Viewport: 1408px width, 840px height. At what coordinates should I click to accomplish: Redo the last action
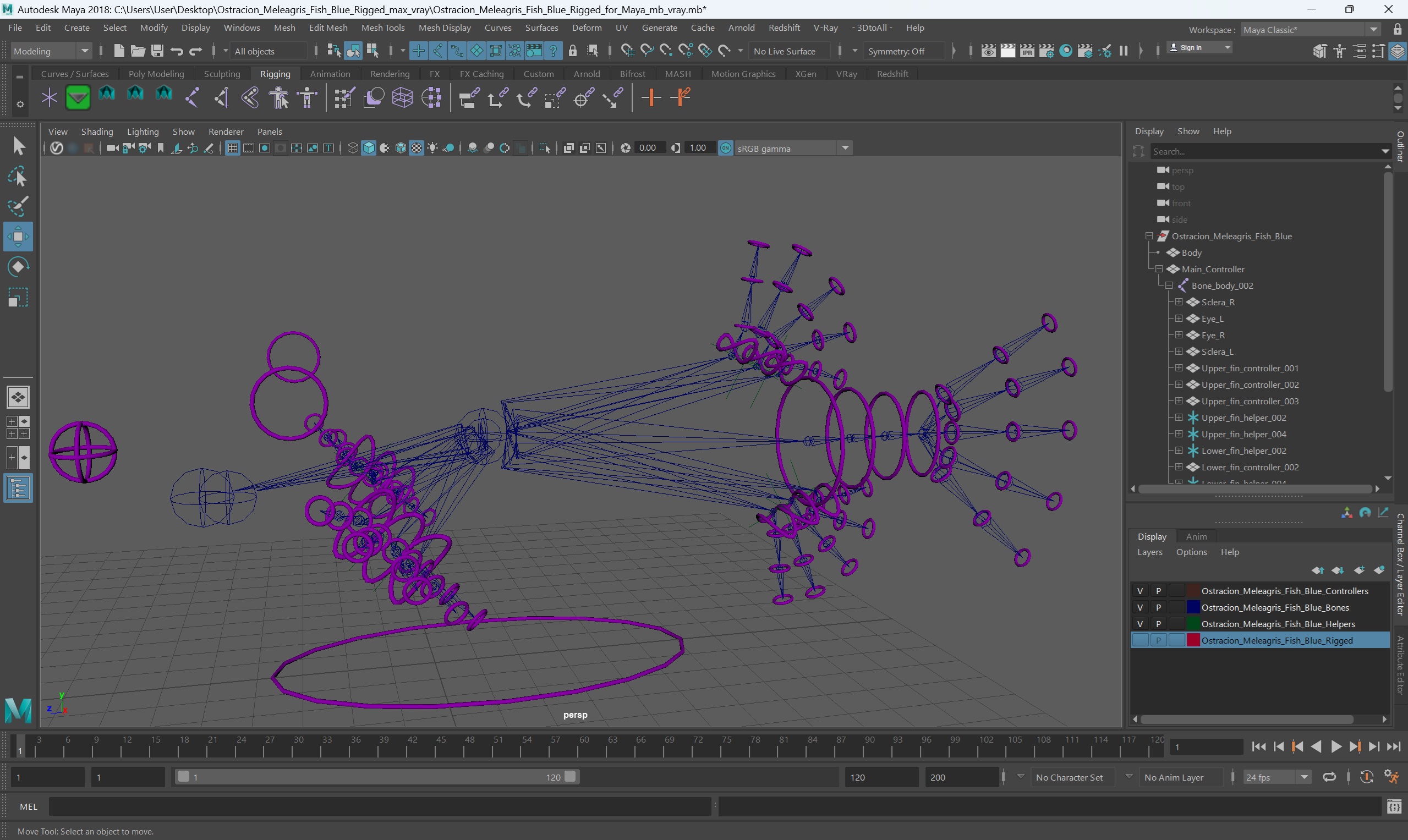(x=196, y=51)
